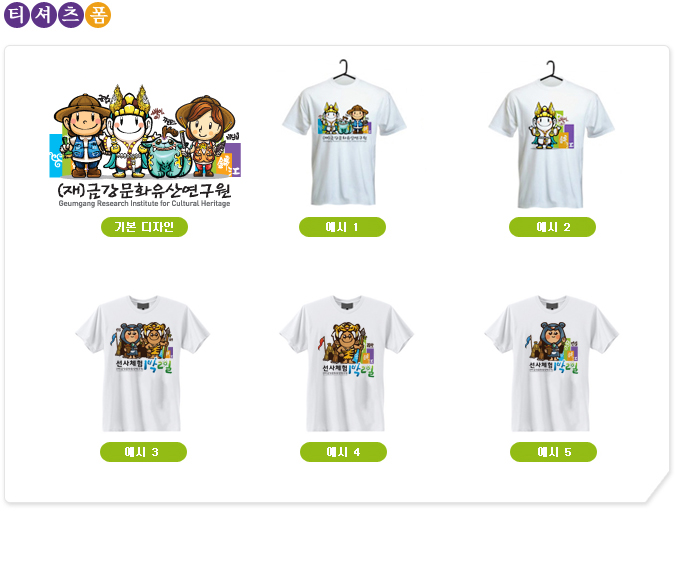The image size is (677, 583).
Task: Open example 4 t-shirt with tiger character
Action: tap(346, 364)
